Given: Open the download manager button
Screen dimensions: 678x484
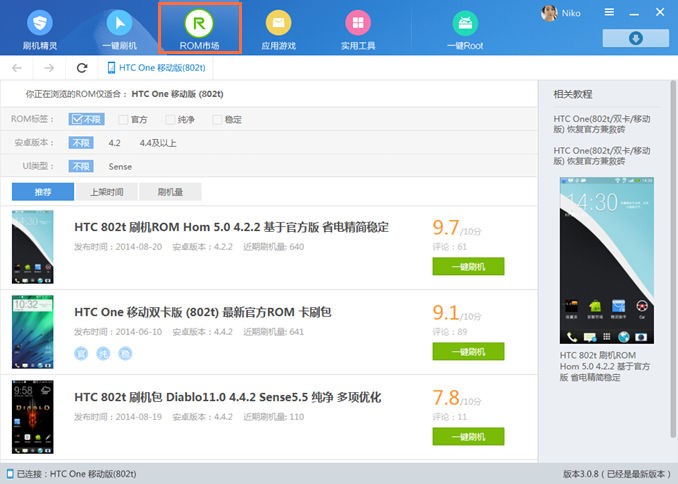Looking at the screenshot, I should 636,38.
